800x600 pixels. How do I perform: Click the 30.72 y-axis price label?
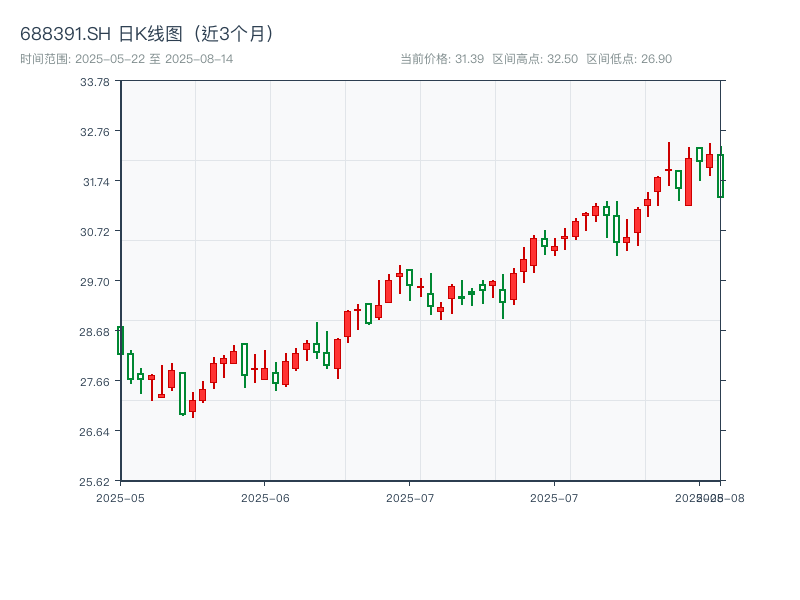[x=95, y=232]
